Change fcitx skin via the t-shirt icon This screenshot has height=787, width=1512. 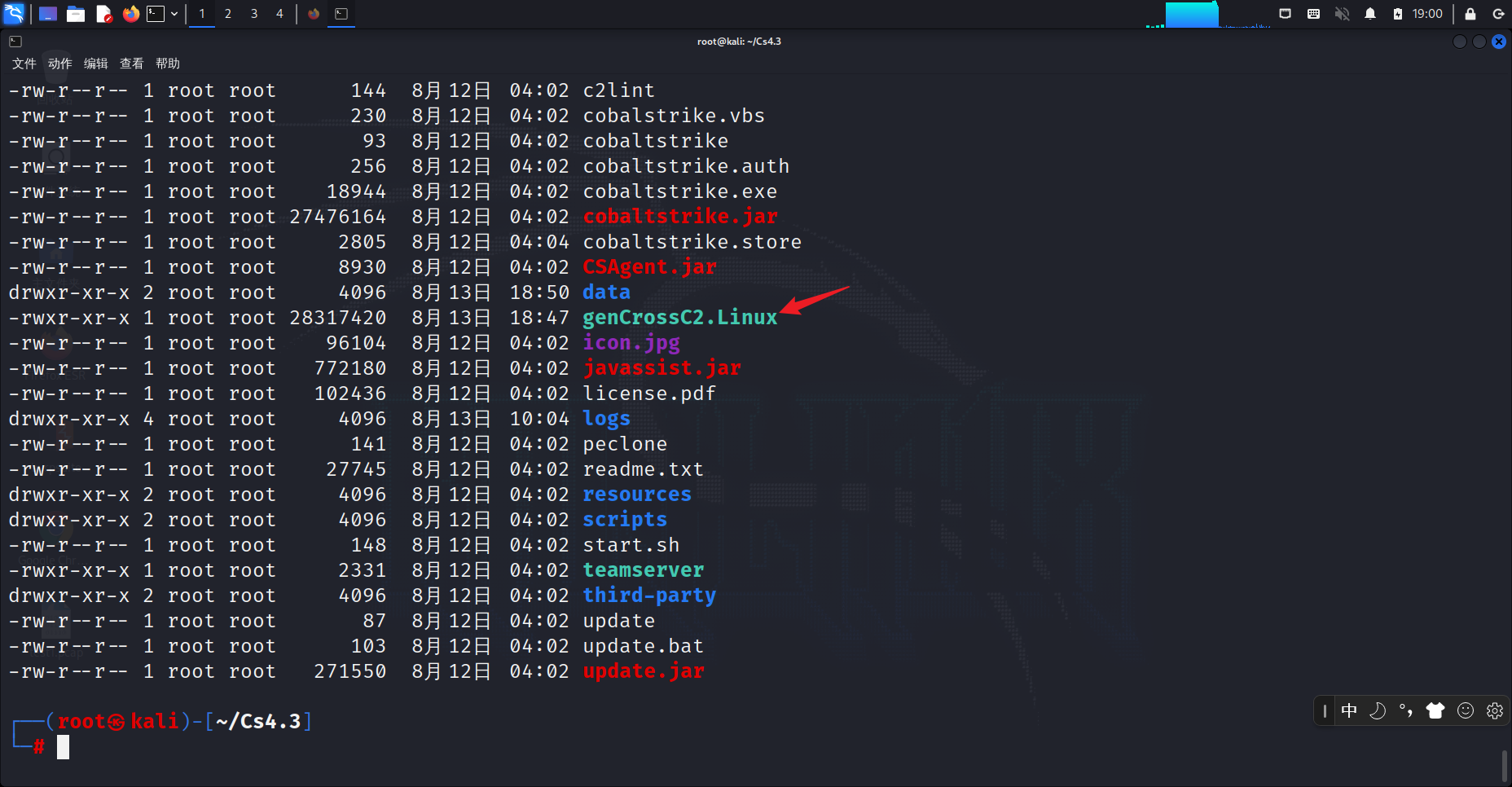pyautogui.click(x=1435, y=710)
